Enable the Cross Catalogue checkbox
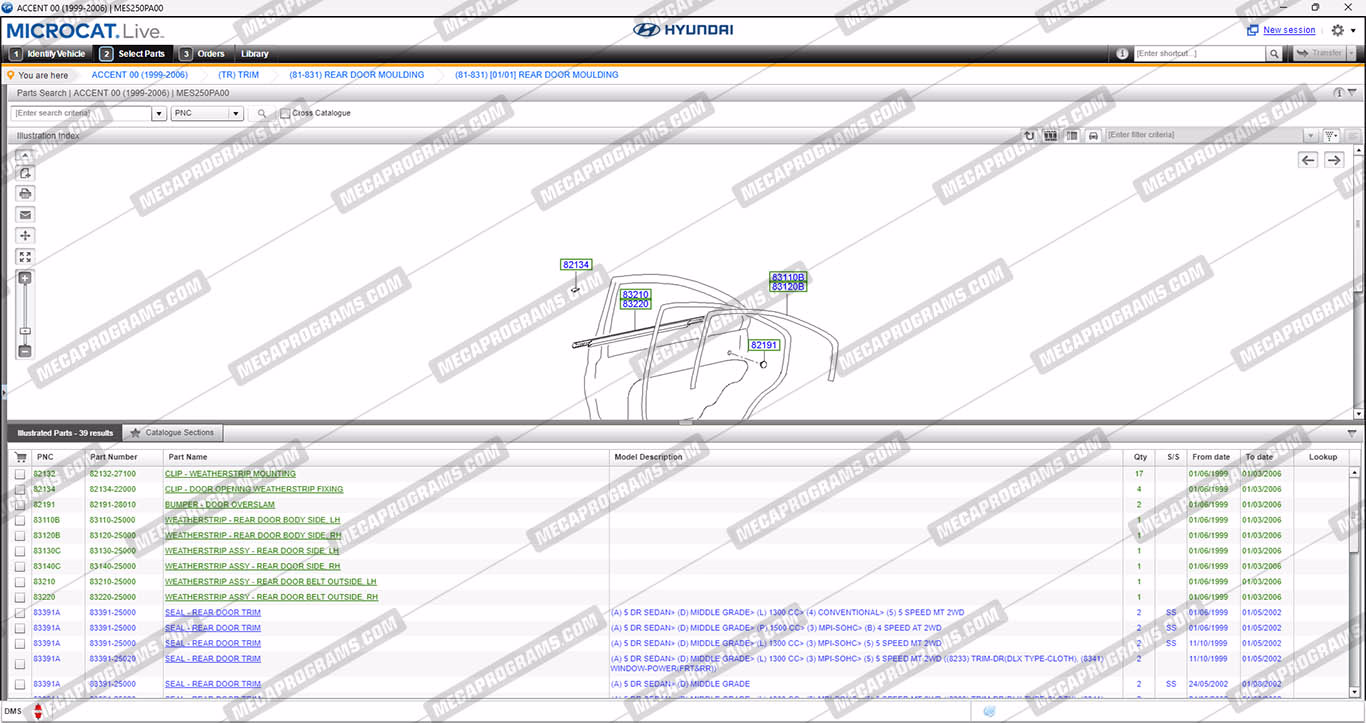 [286, 114]
